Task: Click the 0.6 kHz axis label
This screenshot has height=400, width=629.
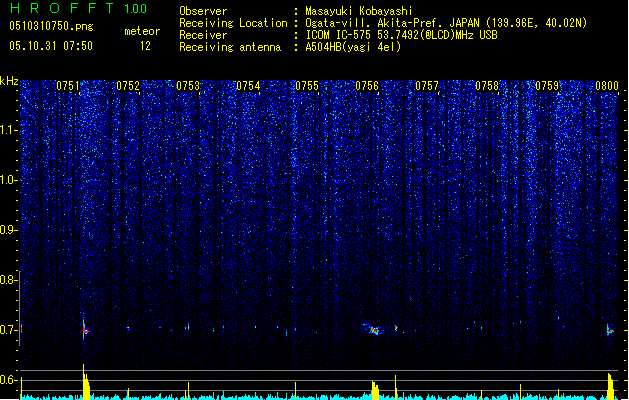Action: pyautogui.click(x=7, y=380)
